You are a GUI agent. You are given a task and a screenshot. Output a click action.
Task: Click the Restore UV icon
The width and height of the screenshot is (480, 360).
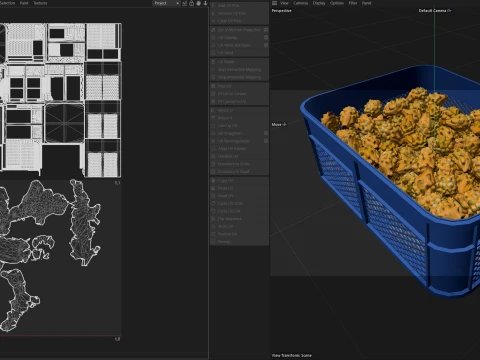213,234
